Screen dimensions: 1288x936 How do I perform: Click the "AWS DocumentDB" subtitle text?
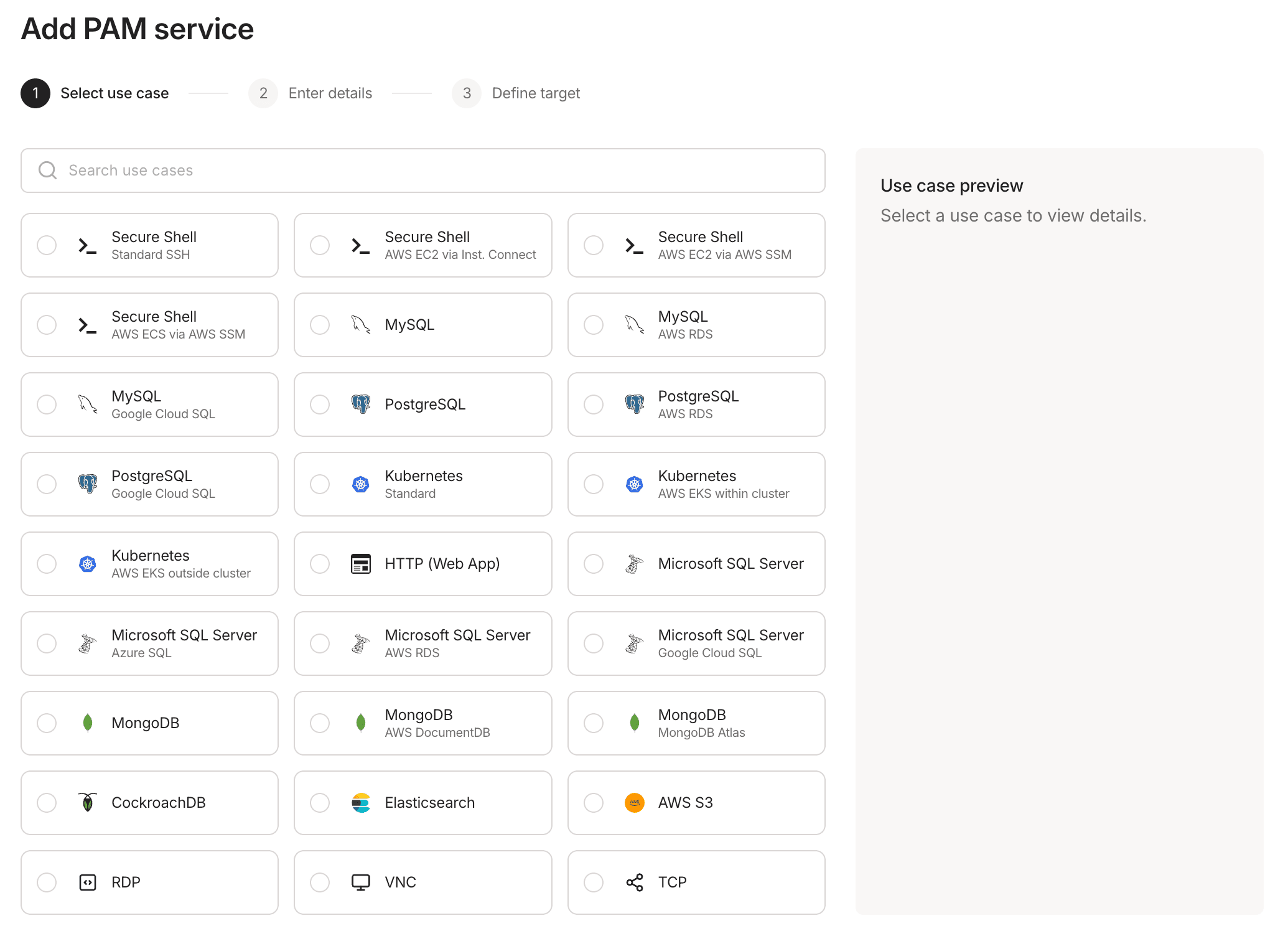click(437, 732)
